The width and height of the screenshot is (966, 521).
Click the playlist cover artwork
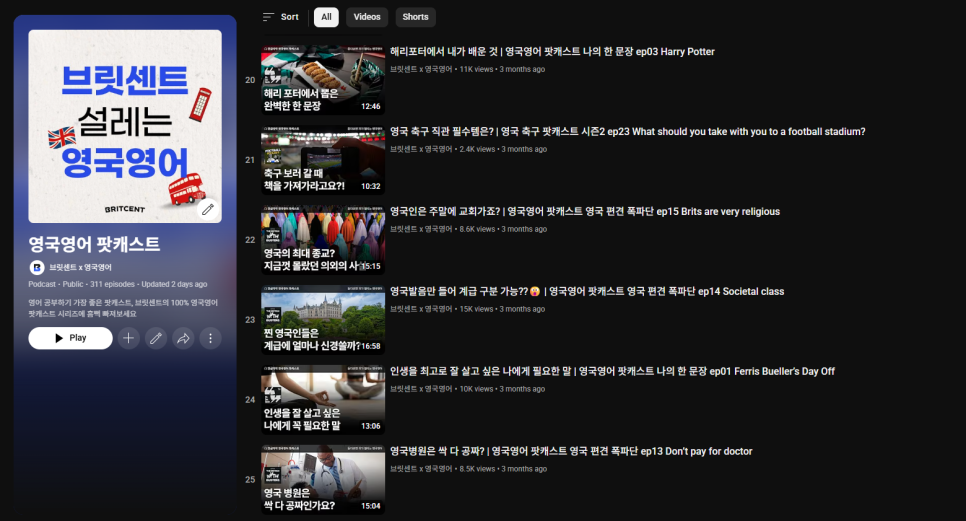[125, 126]
